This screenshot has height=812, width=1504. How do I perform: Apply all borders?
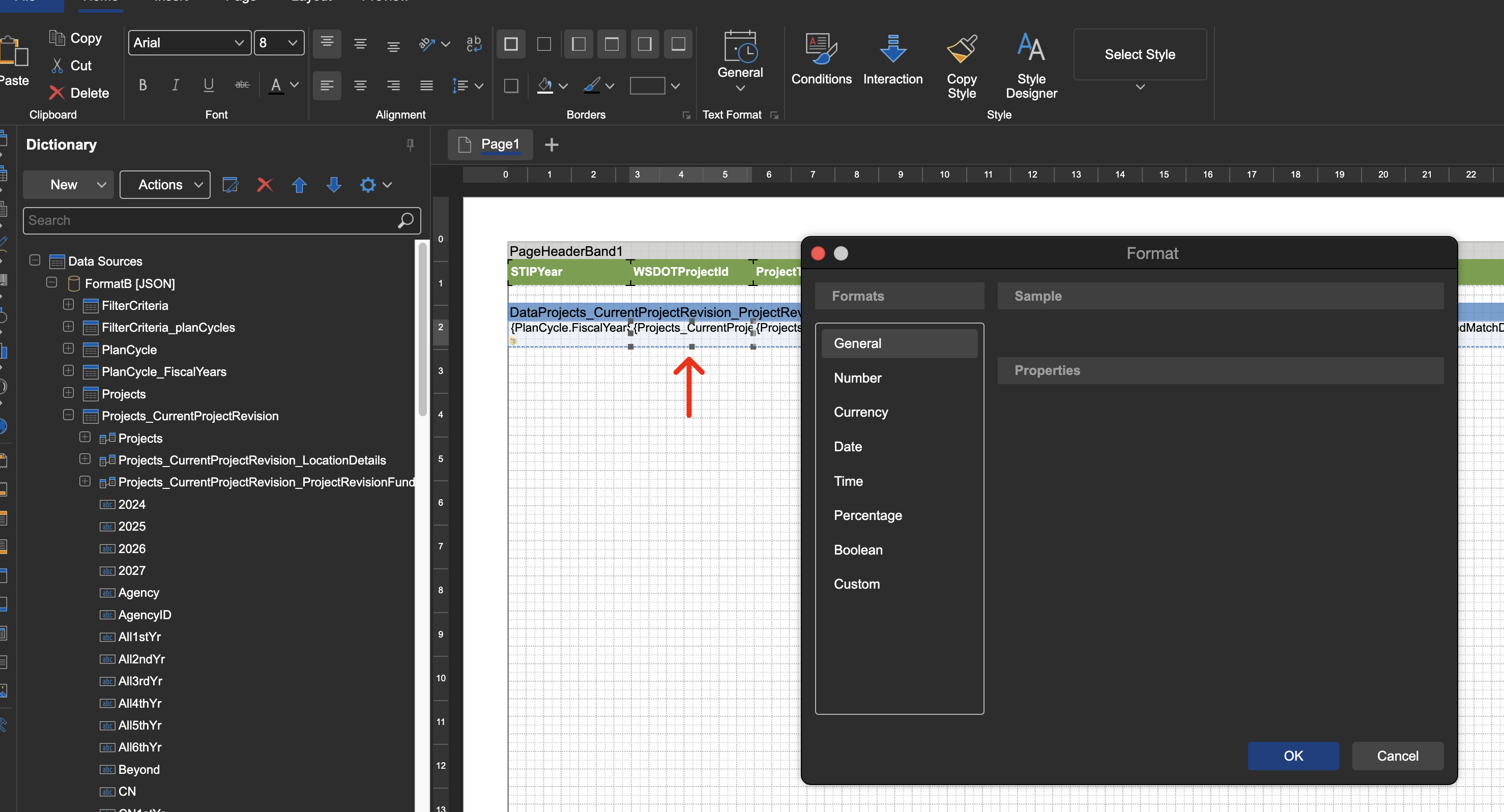[x=511, y=44]
